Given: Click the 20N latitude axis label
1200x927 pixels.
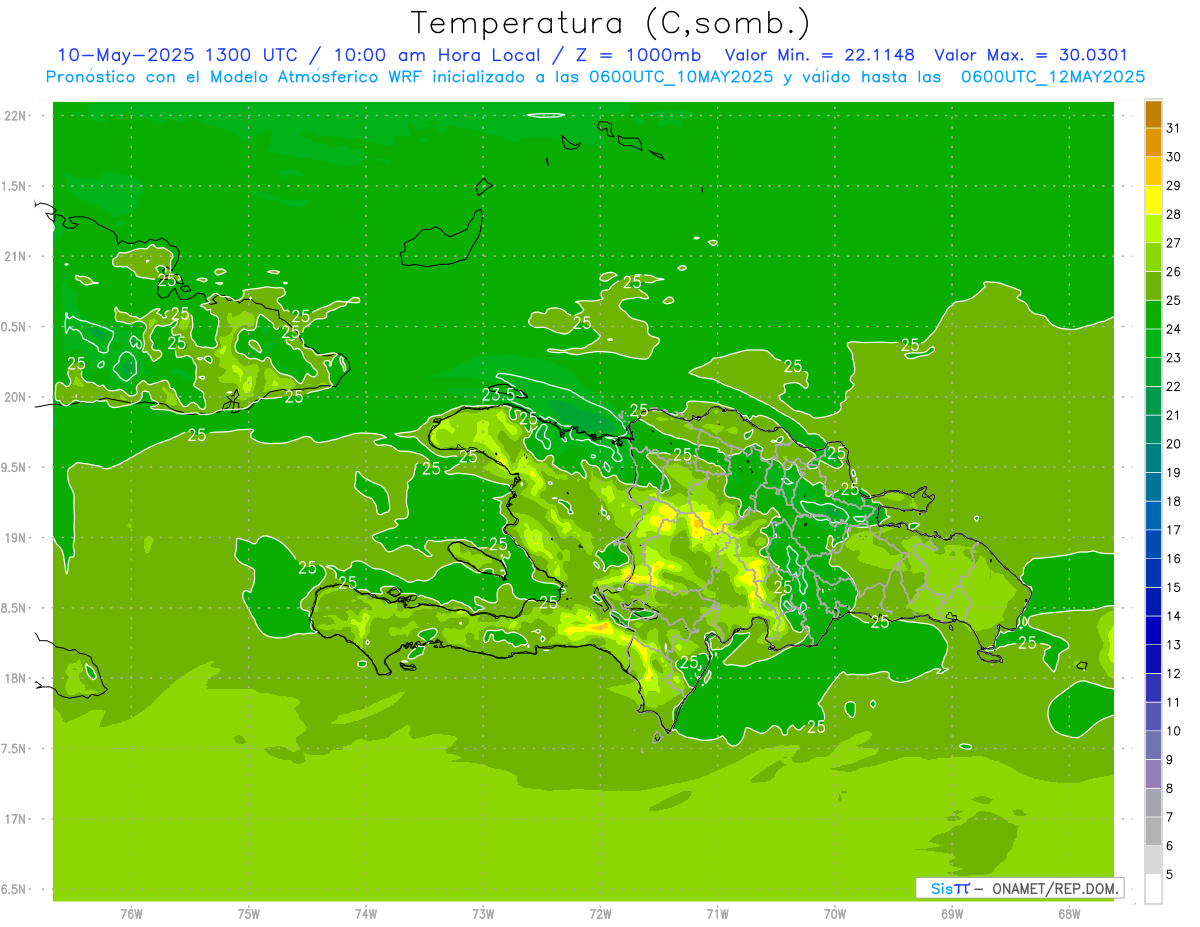Looking at the screenshot, I should (x=15, y=397).
